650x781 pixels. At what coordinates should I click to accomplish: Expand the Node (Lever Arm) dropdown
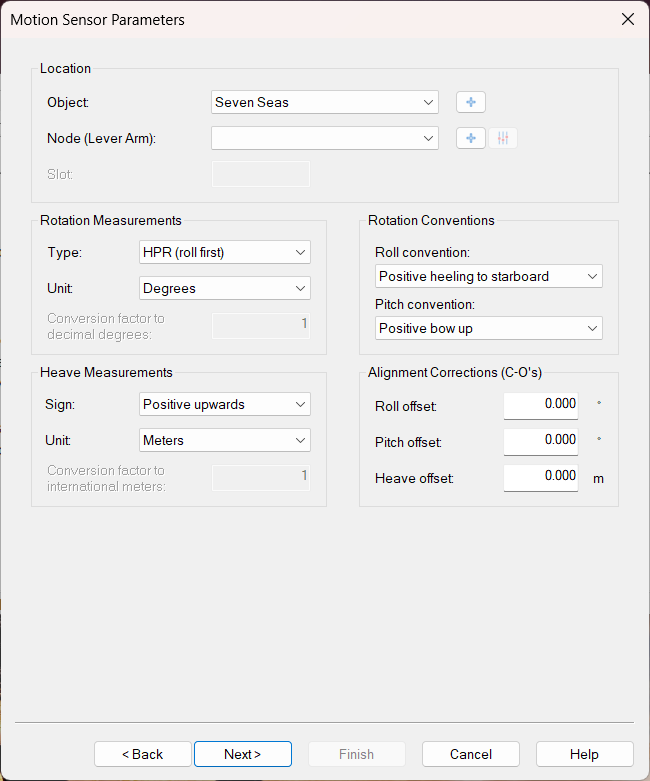325,138
